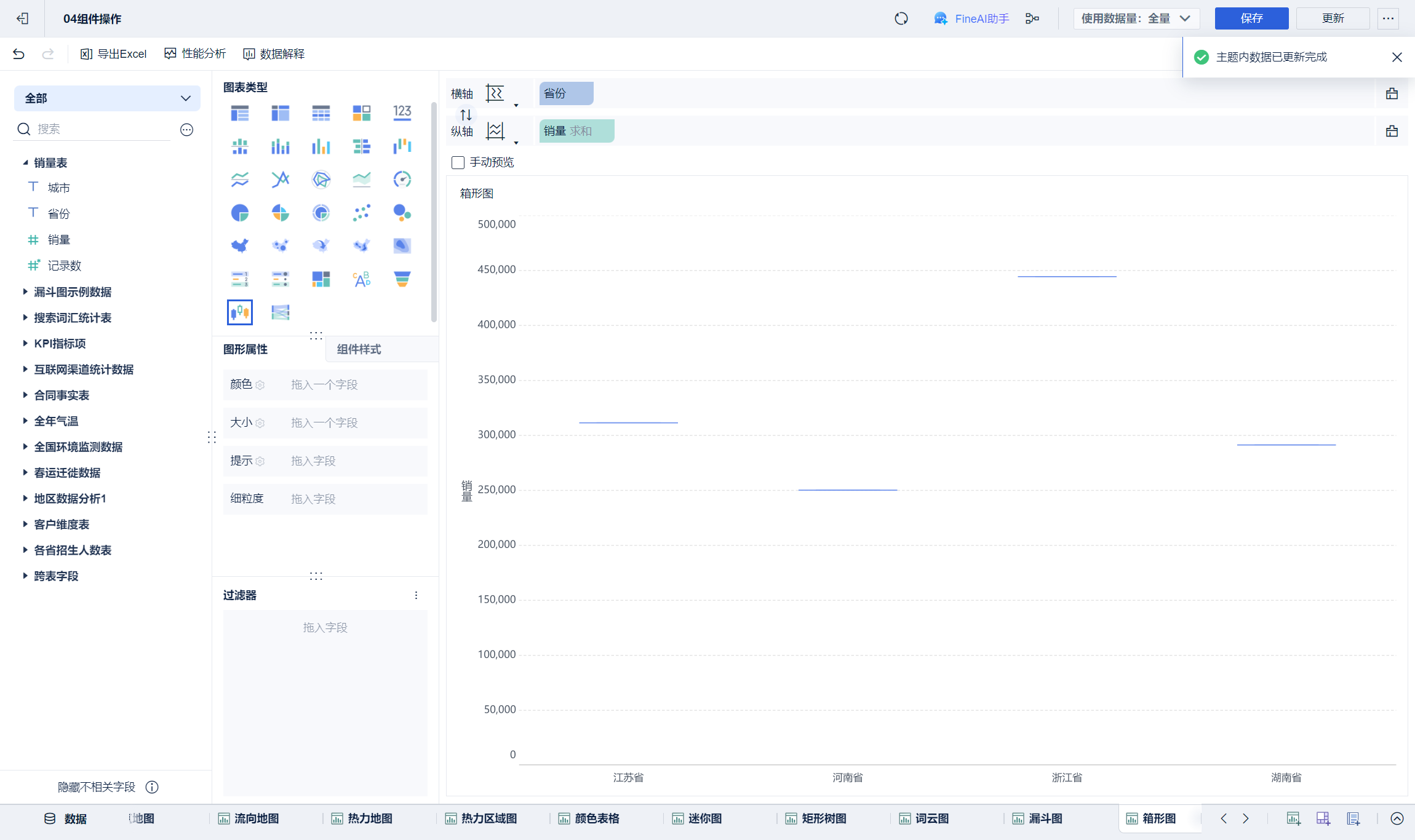The width and height of the screenshot is (1415, 840).
Task: Click the 保存 button
Action: (x=1251, y=18)
